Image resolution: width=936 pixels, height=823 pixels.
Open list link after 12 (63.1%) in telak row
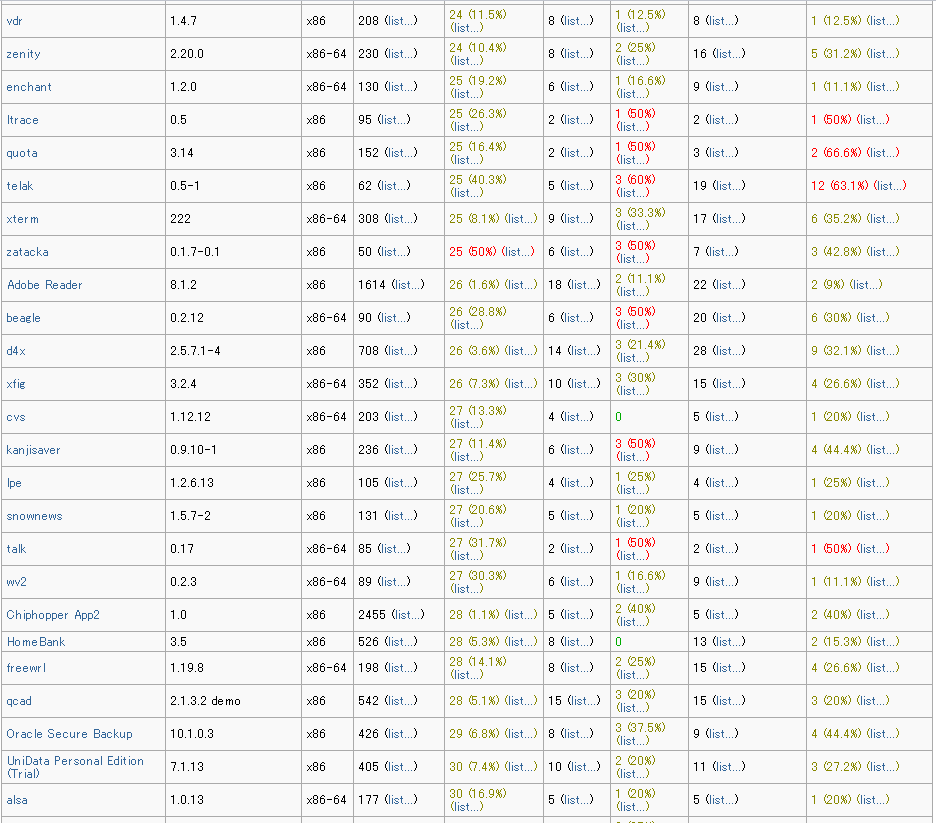[890, 186]
